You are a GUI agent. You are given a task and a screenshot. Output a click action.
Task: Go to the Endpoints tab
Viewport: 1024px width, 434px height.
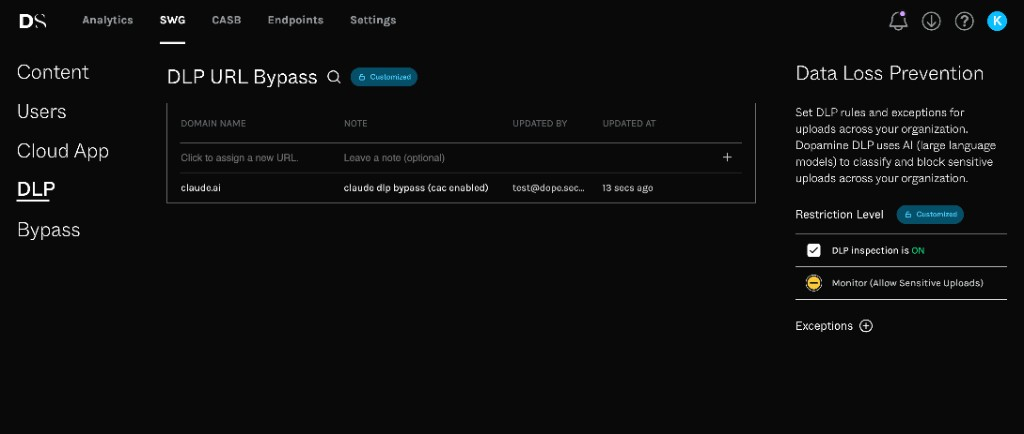coord(295,20)
